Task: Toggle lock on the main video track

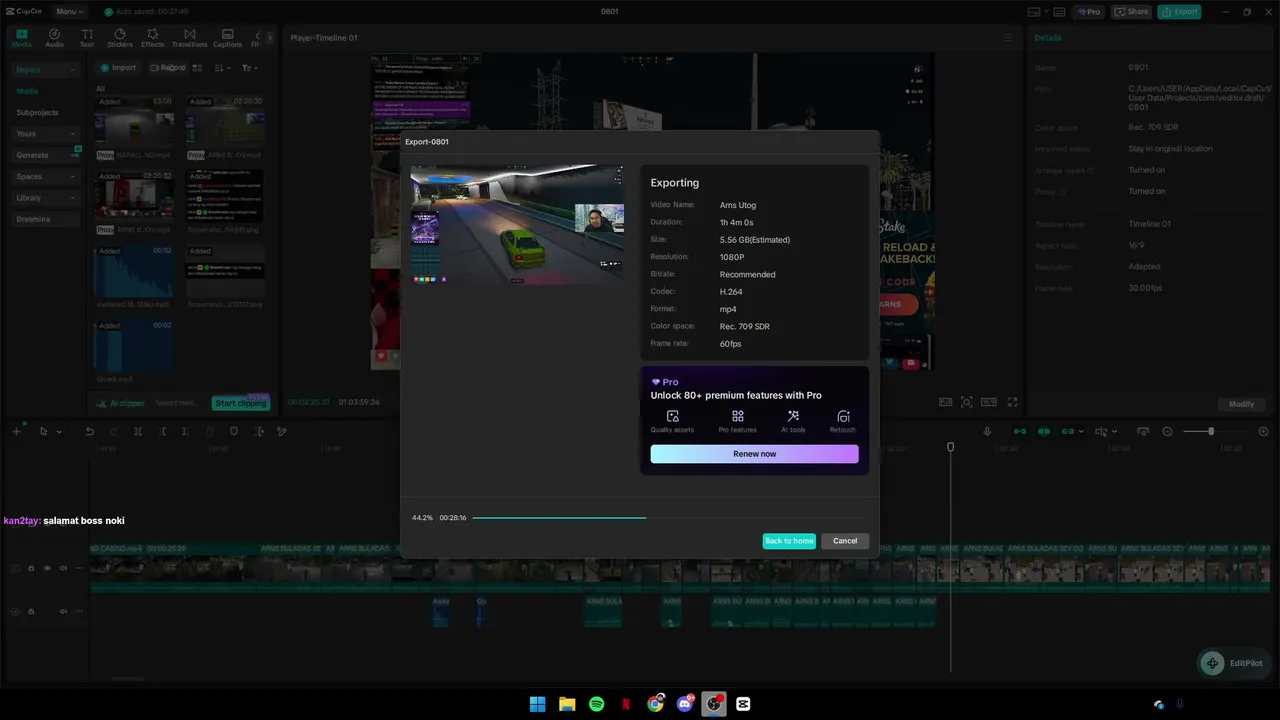Action: coord(31,568)
